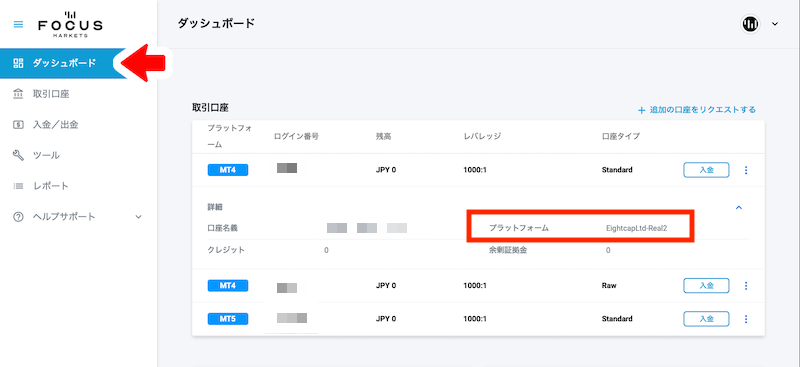Click the dollar icon beside 入金／出金
The width and height of the screenshot is (800, 367).
18,125
